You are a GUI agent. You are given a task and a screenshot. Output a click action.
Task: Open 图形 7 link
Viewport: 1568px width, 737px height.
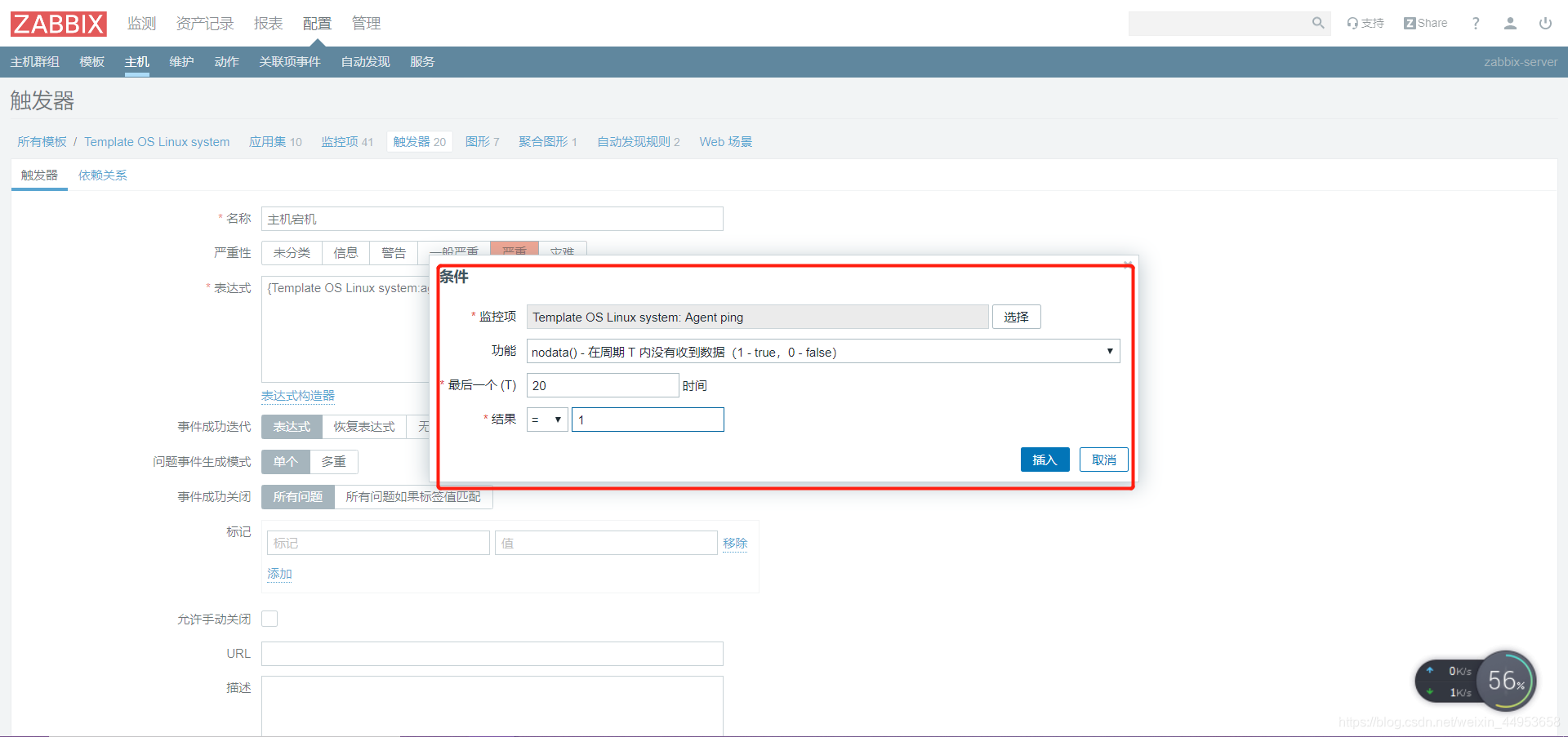pos(482,142)
